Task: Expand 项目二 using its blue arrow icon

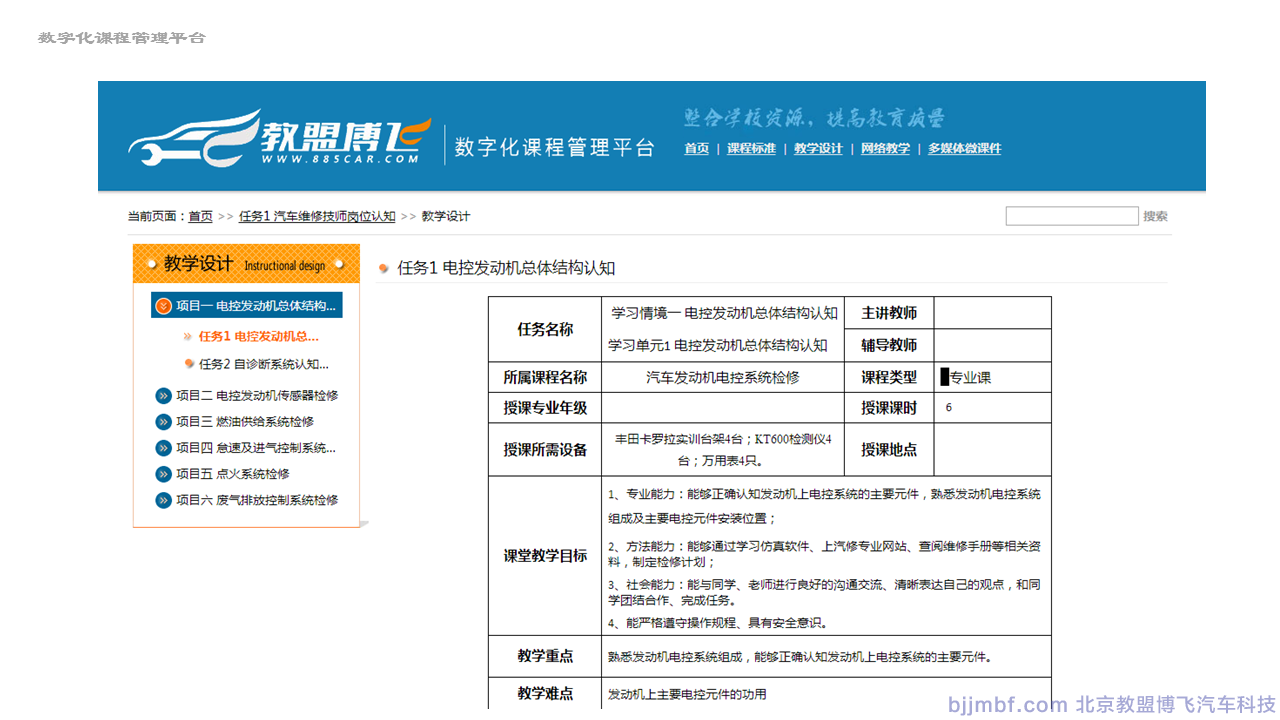Action: pyautogui.click(x=163, y=395)
